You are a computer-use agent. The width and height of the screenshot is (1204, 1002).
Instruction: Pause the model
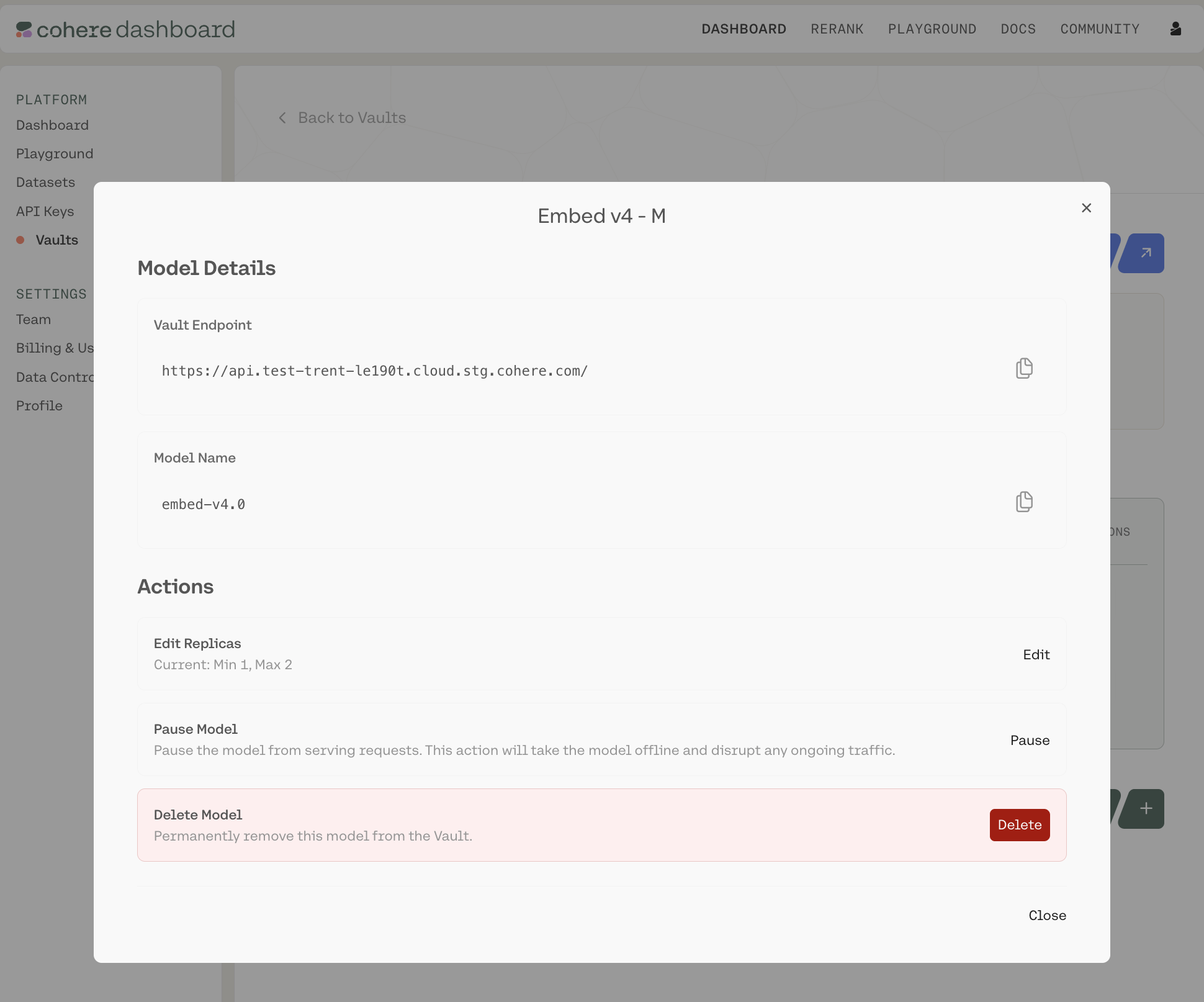pos(1030,740)
